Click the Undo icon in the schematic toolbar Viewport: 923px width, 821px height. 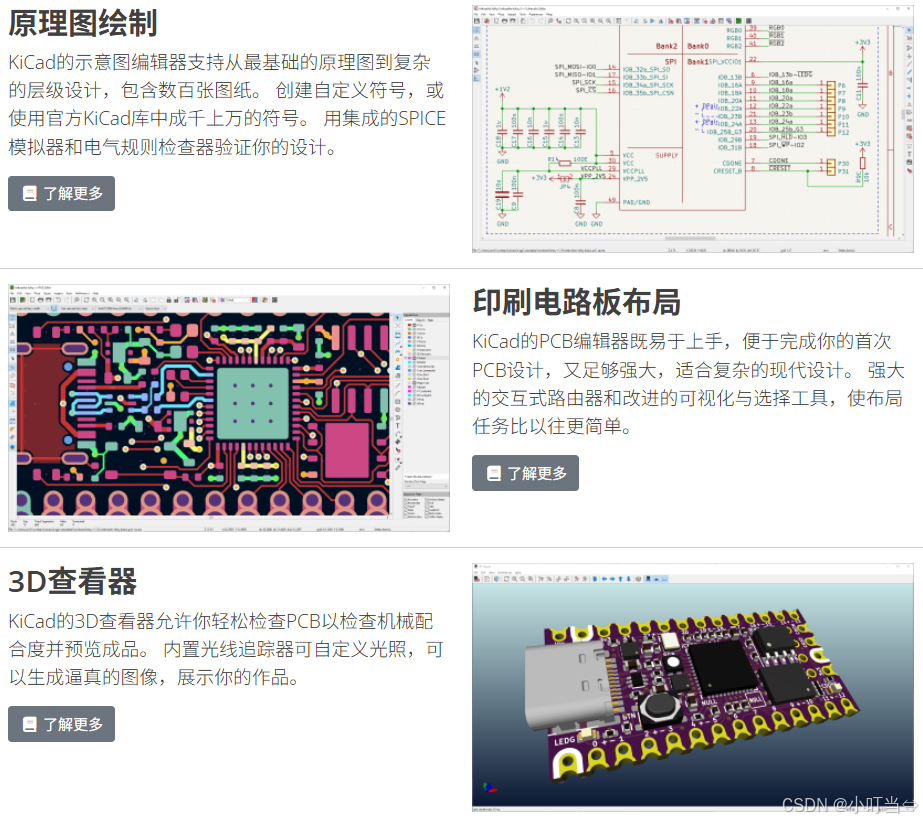pos(532,21)
